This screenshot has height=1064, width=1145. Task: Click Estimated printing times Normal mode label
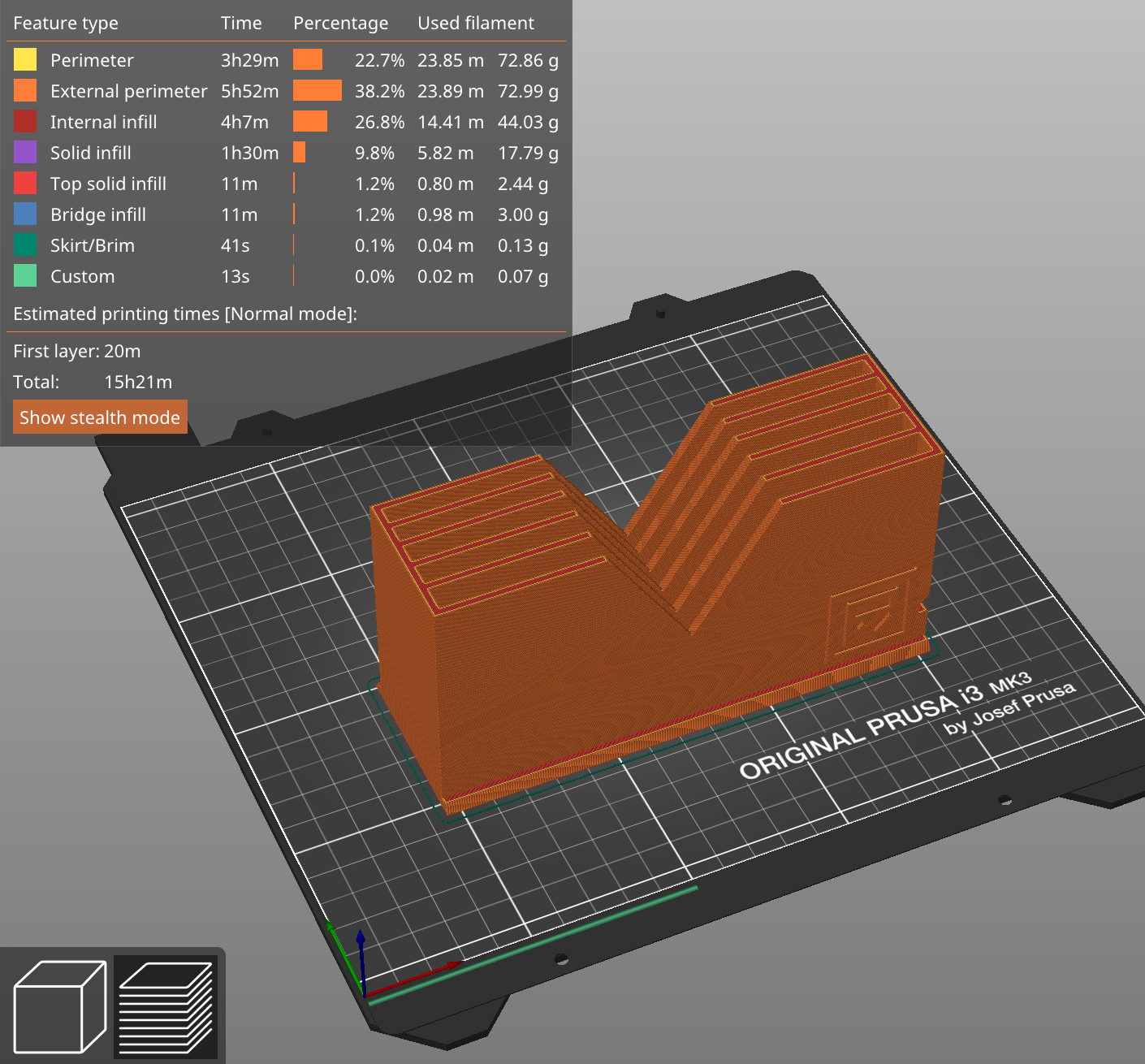(x=185, y=314)
